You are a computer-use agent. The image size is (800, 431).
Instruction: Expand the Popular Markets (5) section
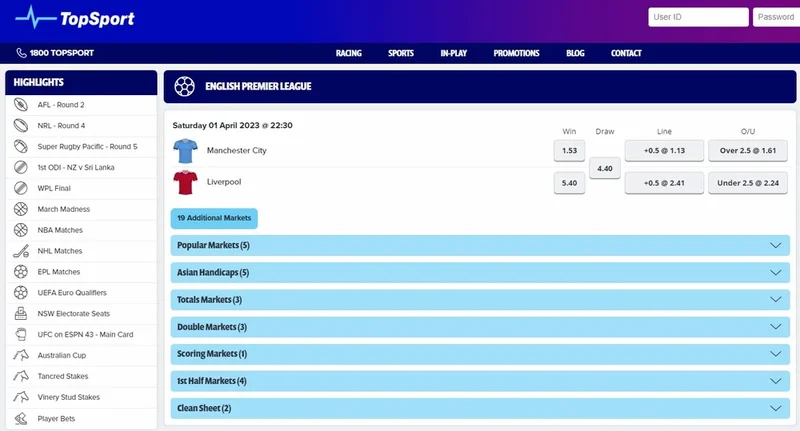click(x=480, y=245)
